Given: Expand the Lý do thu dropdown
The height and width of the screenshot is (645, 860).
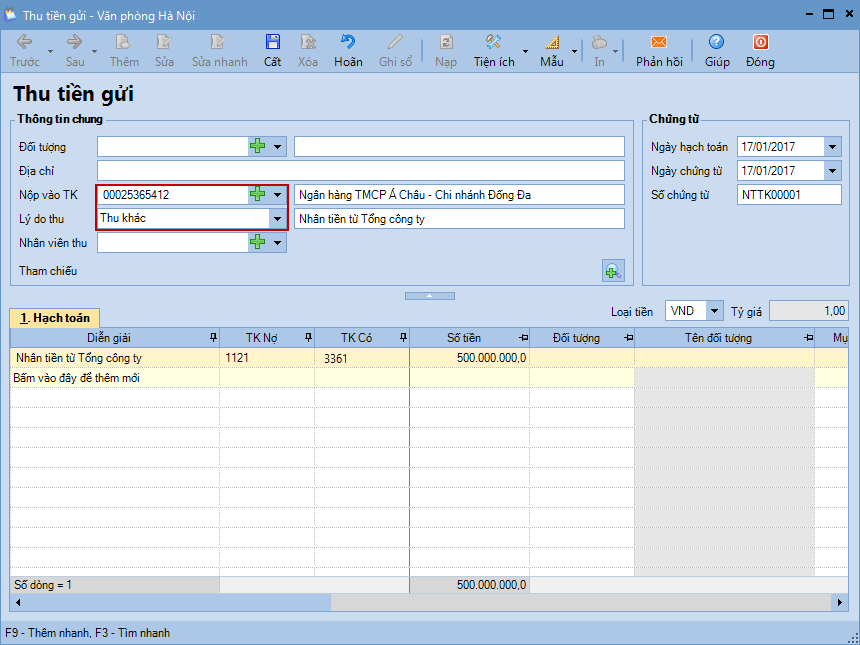Looking at the screenshot, I should (x=277, y=218).
